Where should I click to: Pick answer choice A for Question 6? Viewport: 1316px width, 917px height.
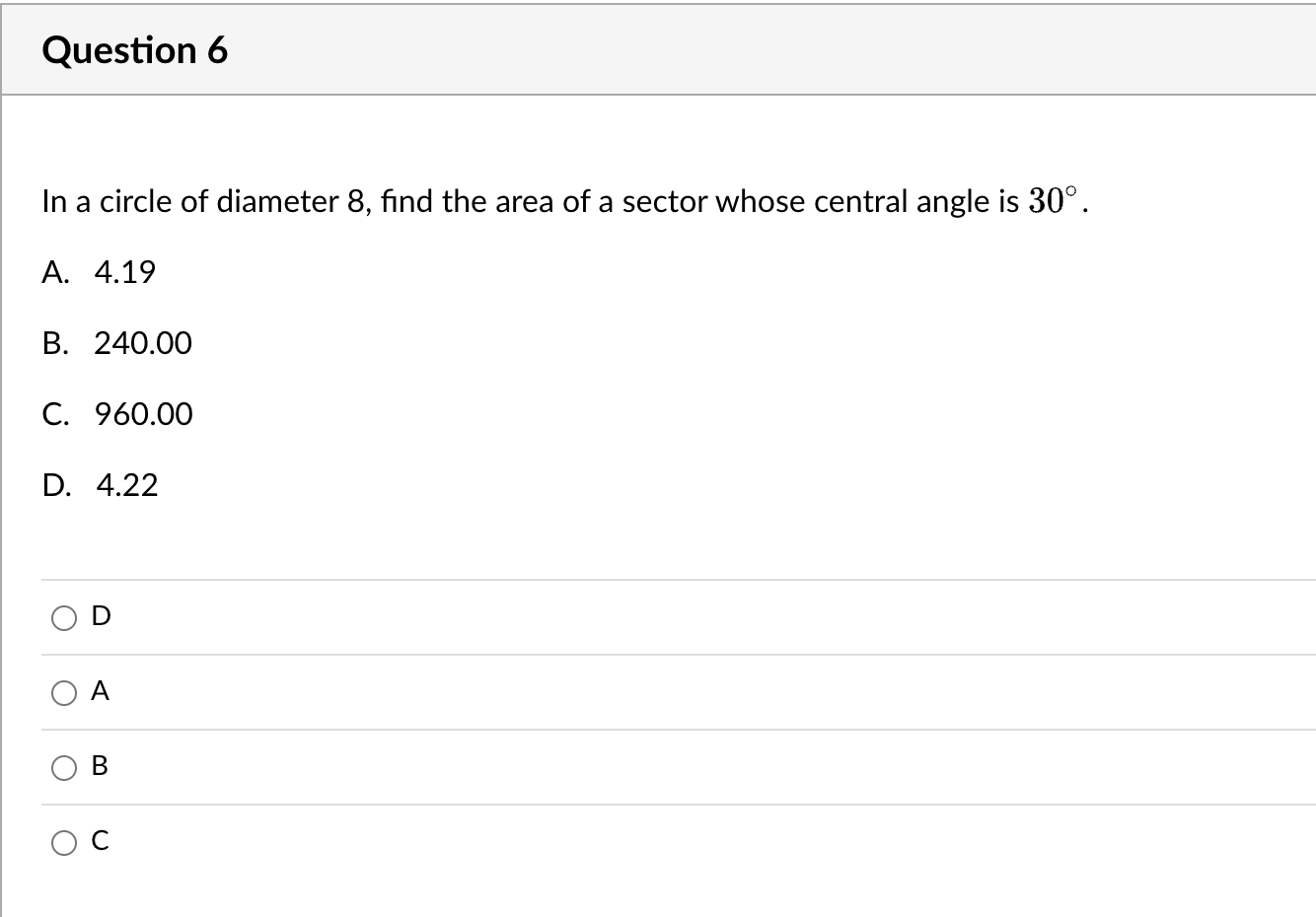point(63,692)
